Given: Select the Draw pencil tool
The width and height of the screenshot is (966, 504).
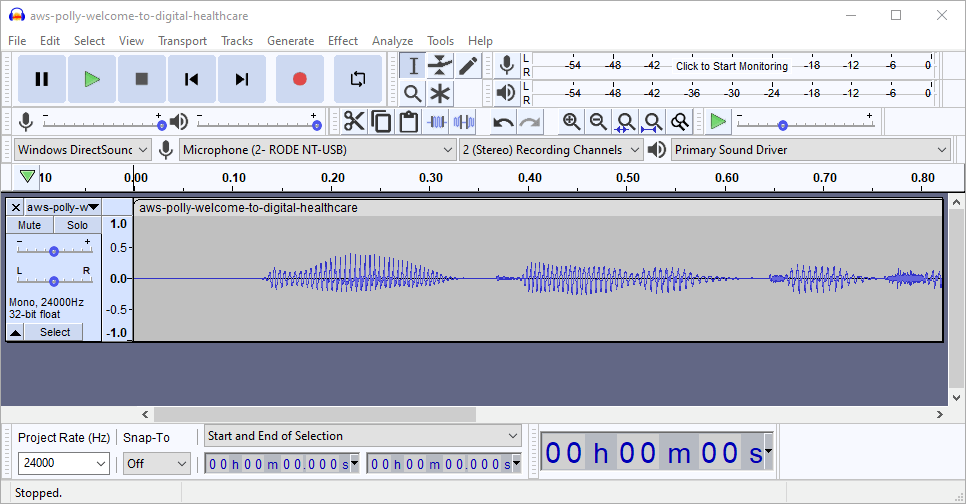Looking at the screenshot, I should [x=468, y=66].
